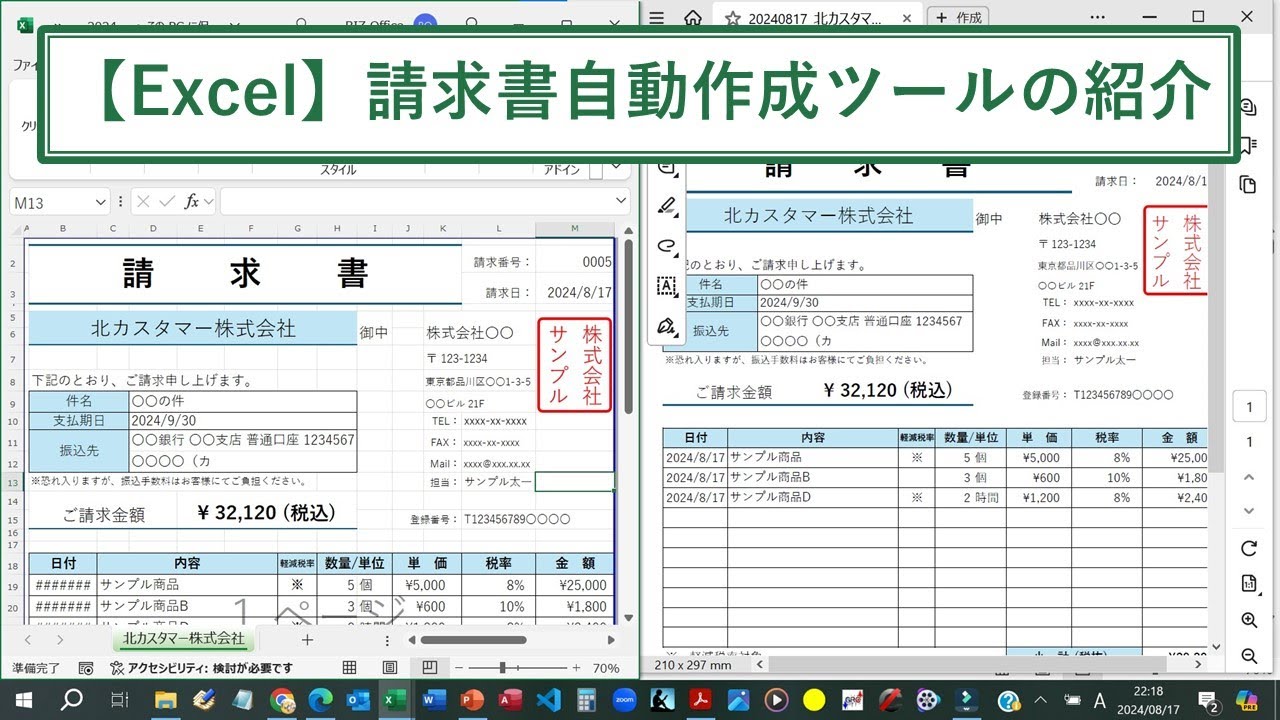Zoom out with the PDF magnifier minus icon
Screen dimensions: 1280x720
(1249, 656)
